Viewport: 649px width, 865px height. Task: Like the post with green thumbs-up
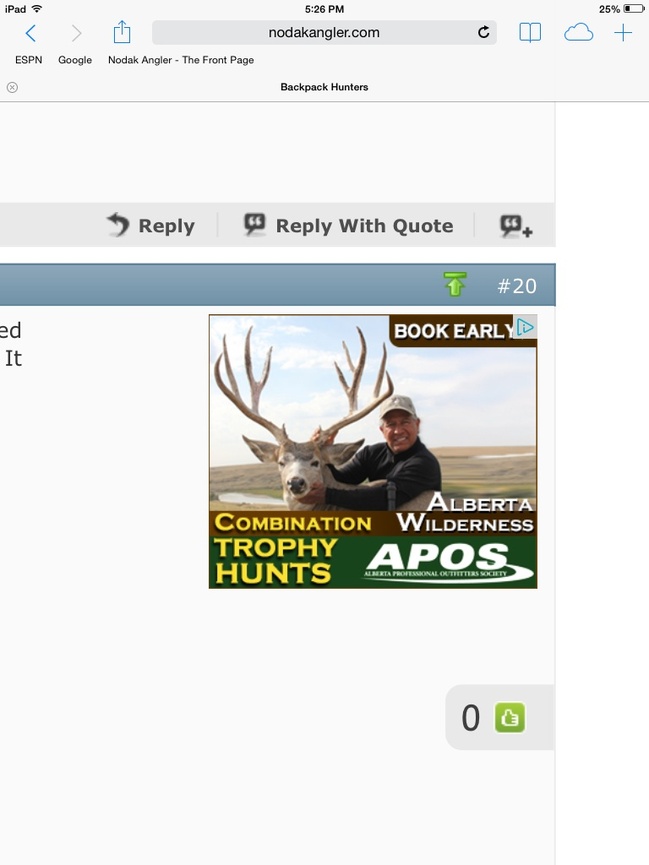click(509, 717)
